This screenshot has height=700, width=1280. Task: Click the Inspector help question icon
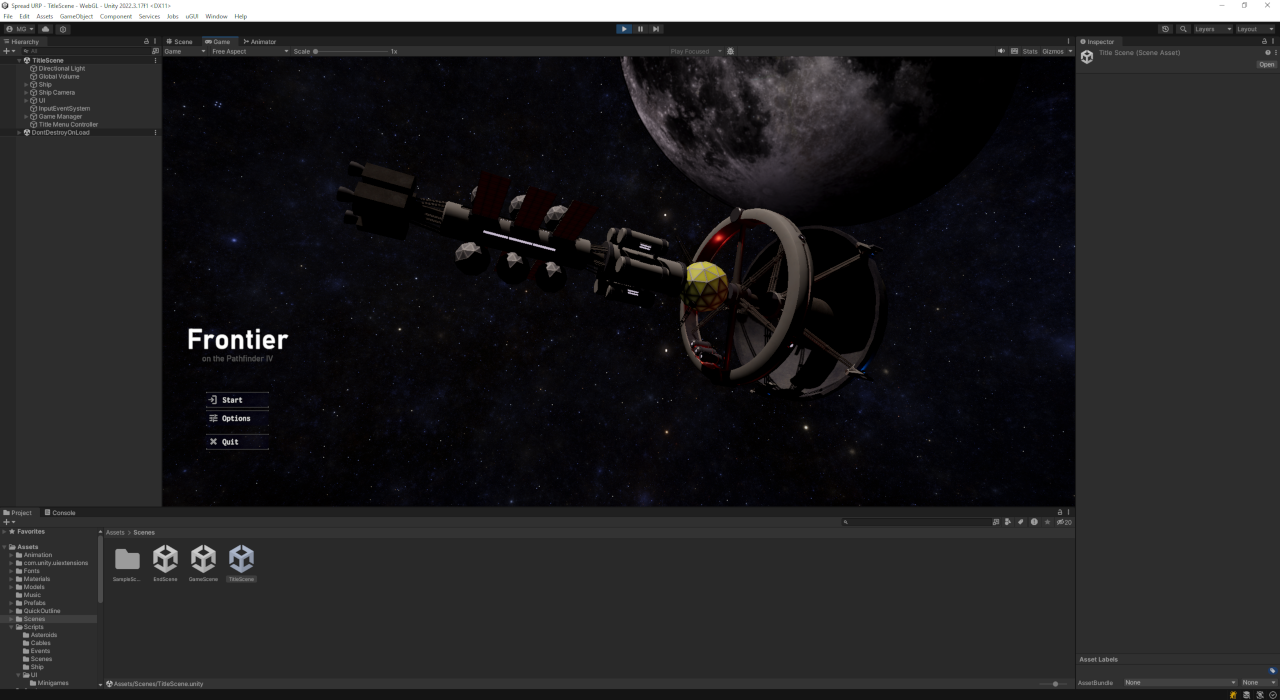[1267, 52]
